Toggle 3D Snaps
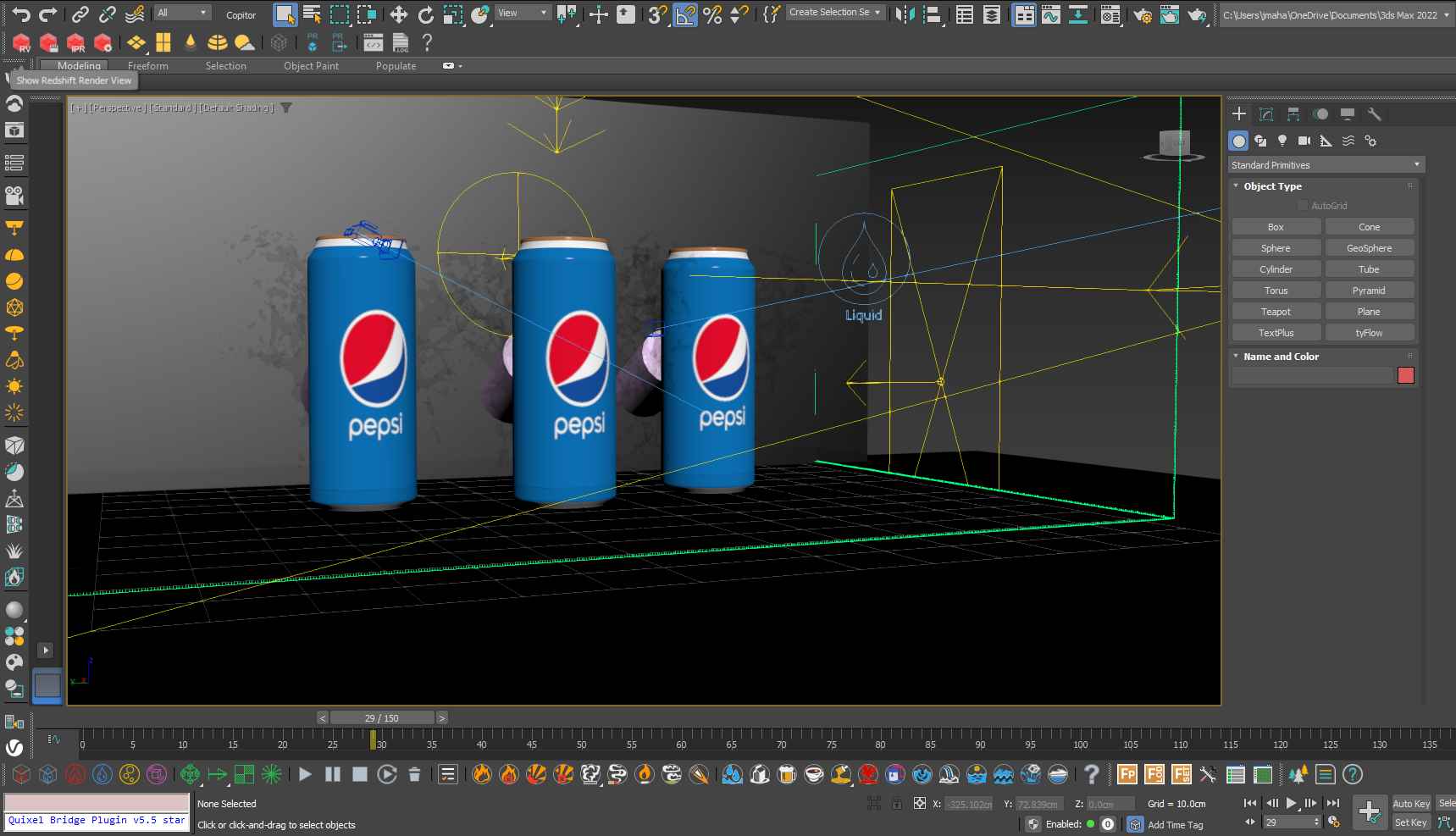 pyautogui.click(x=657, y=14)
